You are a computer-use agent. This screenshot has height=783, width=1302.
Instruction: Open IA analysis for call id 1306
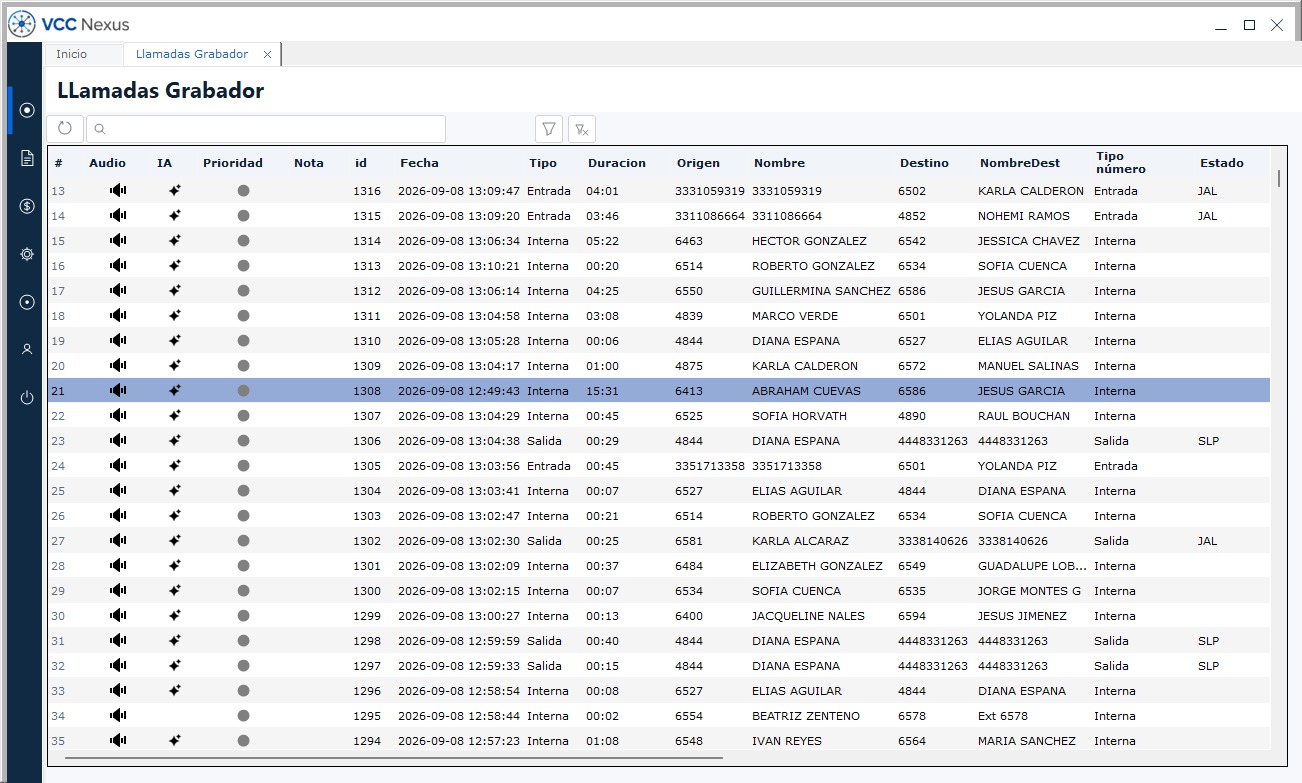pyautogui.click(x=174, y=440)
